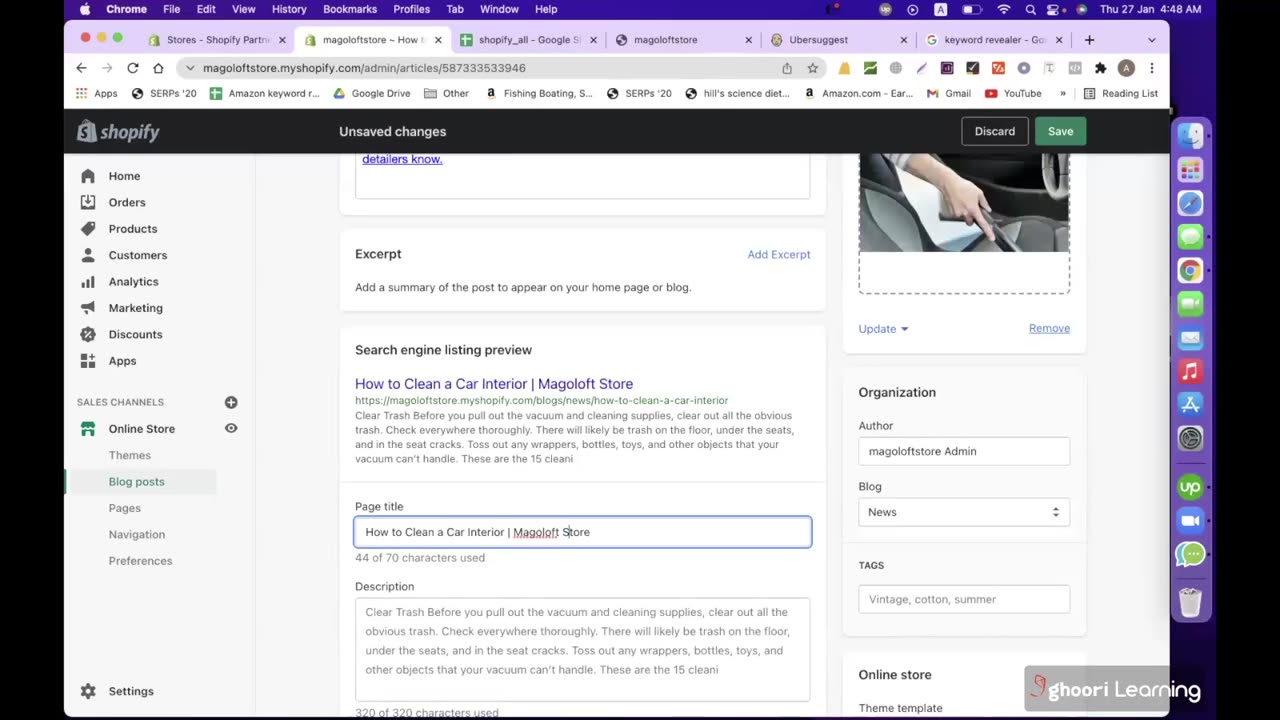This screenshot has height=720, width=1280.
Task: Open Music app in the dock
Action: (x=1190, y=371)
